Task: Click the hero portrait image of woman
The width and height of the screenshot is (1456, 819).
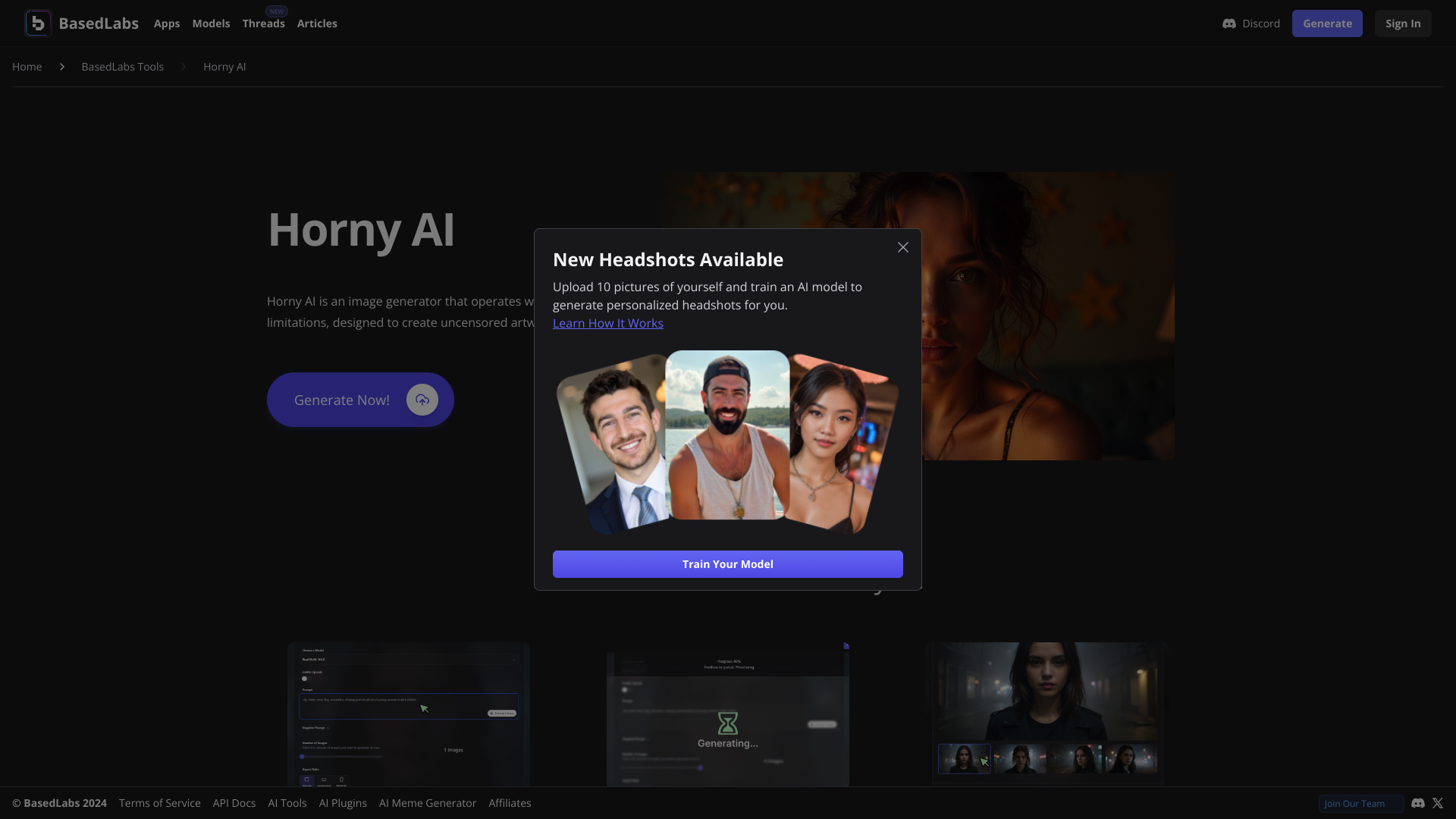Action: point(1048,316)
